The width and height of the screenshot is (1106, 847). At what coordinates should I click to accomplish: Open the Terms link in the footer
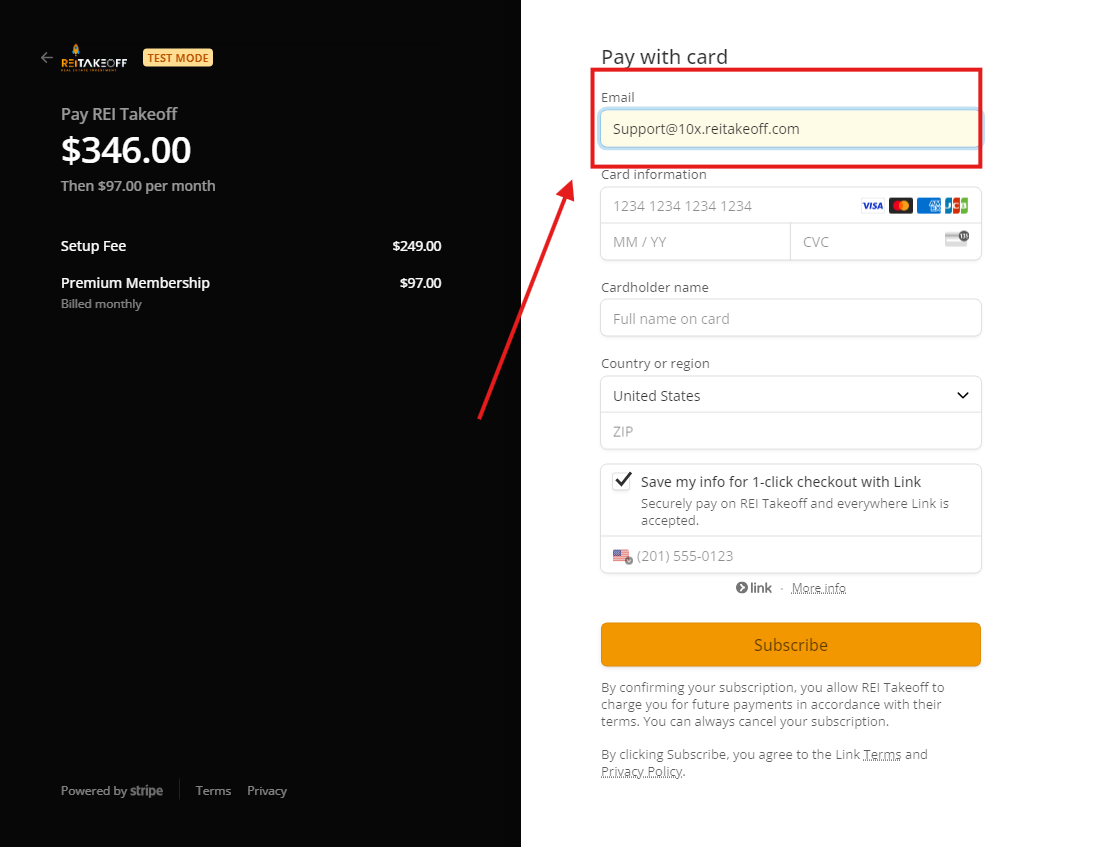[213, 791]
